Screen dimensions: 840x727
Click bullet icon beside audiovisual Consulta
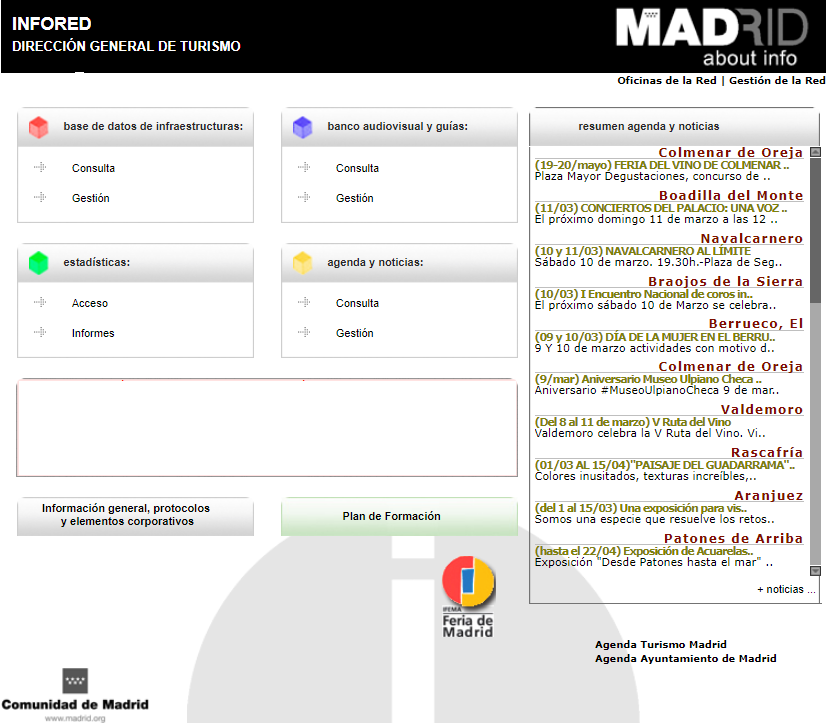304,168
